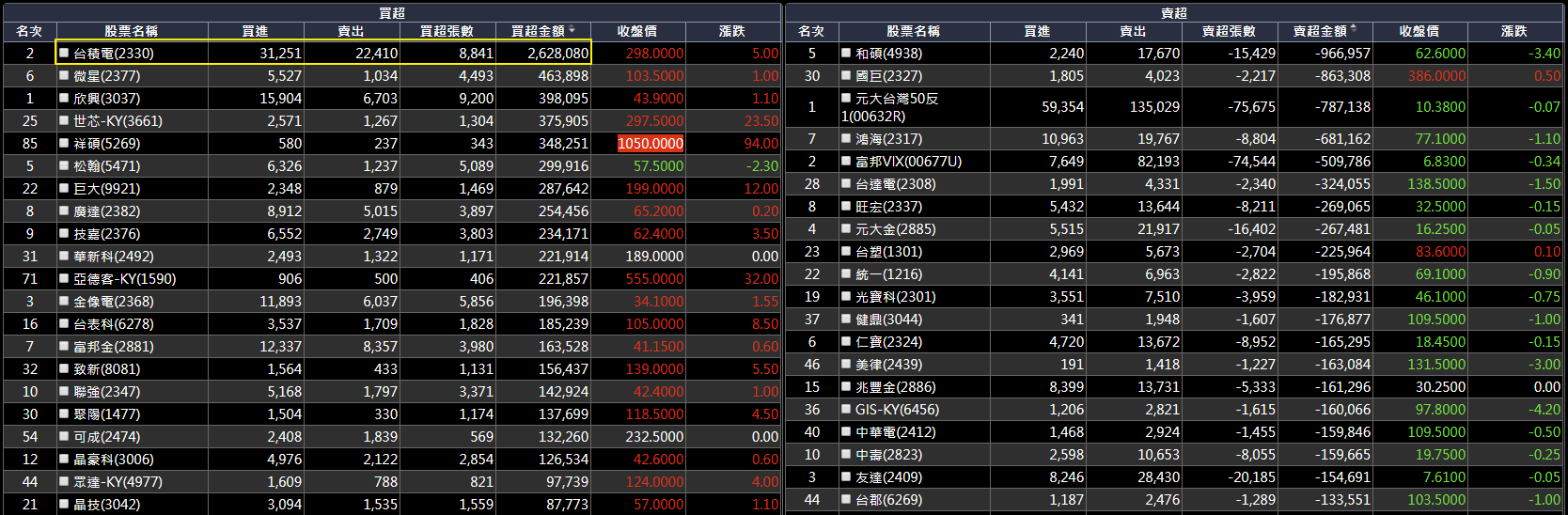
Task: Click 賣出 header in the 賣超 table
Action: point(1134,31)
